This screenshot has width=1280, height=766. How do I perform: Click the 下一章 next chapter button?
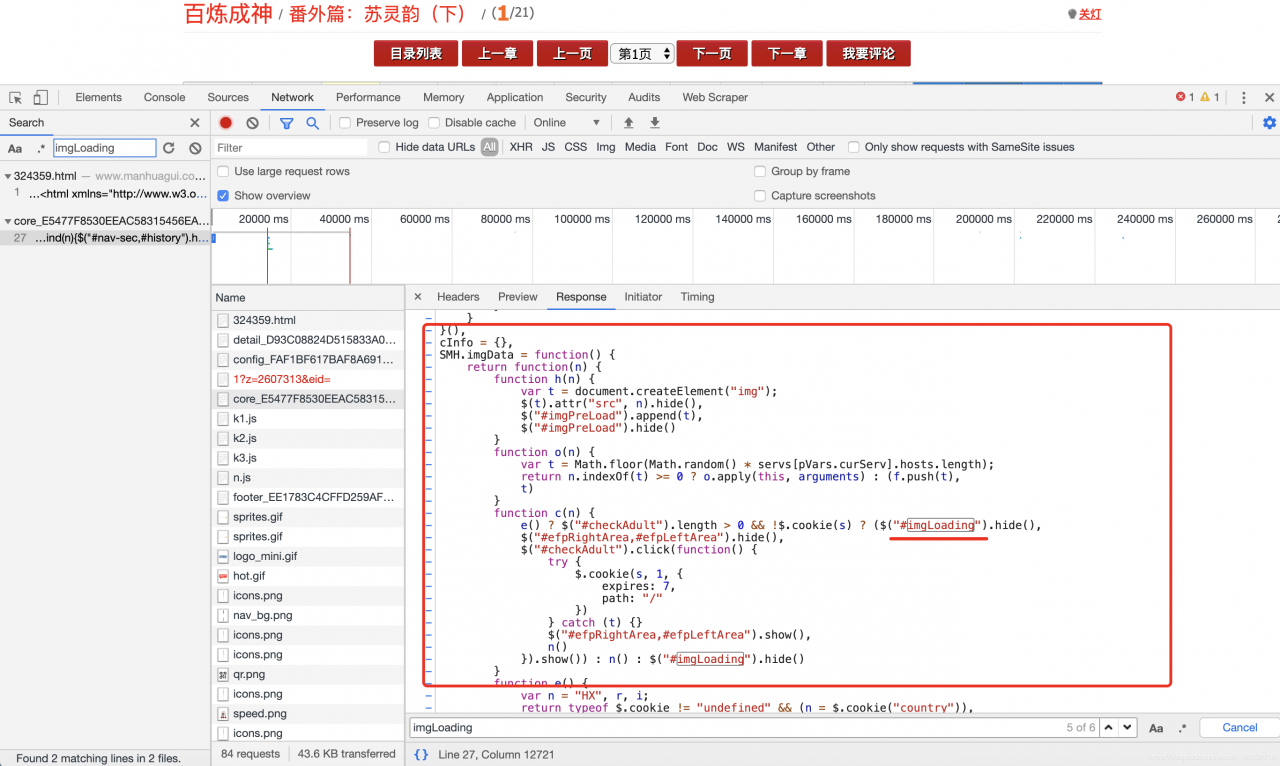tap(787, 54)
